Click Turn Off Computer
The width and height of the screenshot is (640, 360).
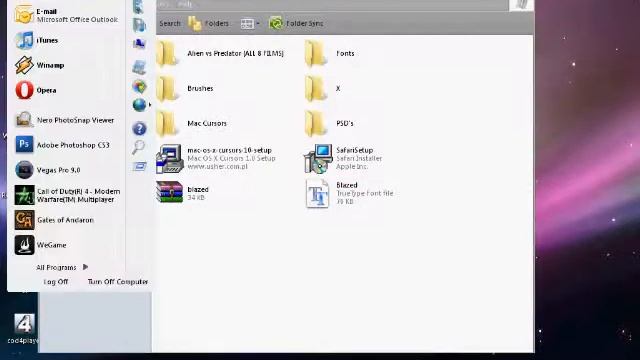118,282
